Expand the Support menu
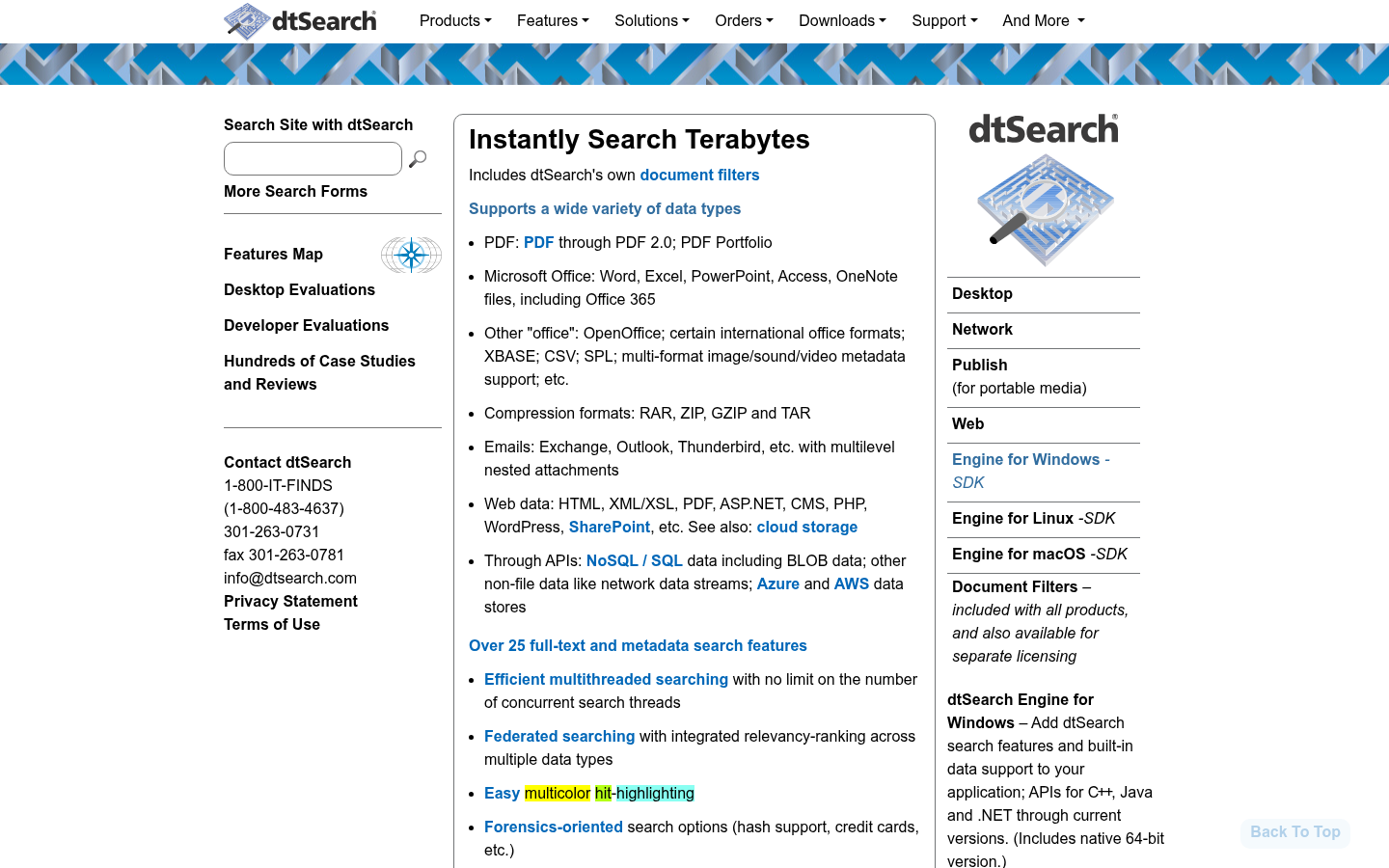This screenshot has width=1389, height=868. [x=944, y=20]
